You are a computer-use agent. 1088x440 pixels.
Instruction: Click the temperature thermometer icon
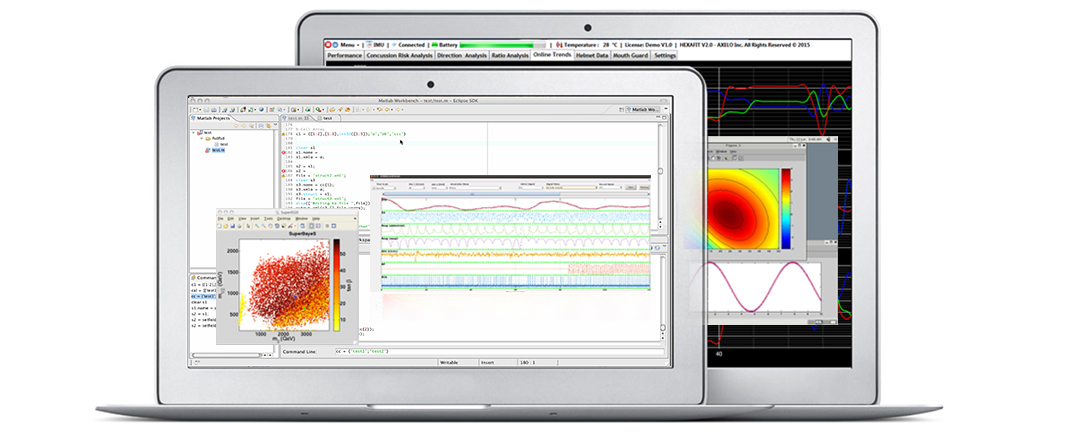(x=558, y=45)
